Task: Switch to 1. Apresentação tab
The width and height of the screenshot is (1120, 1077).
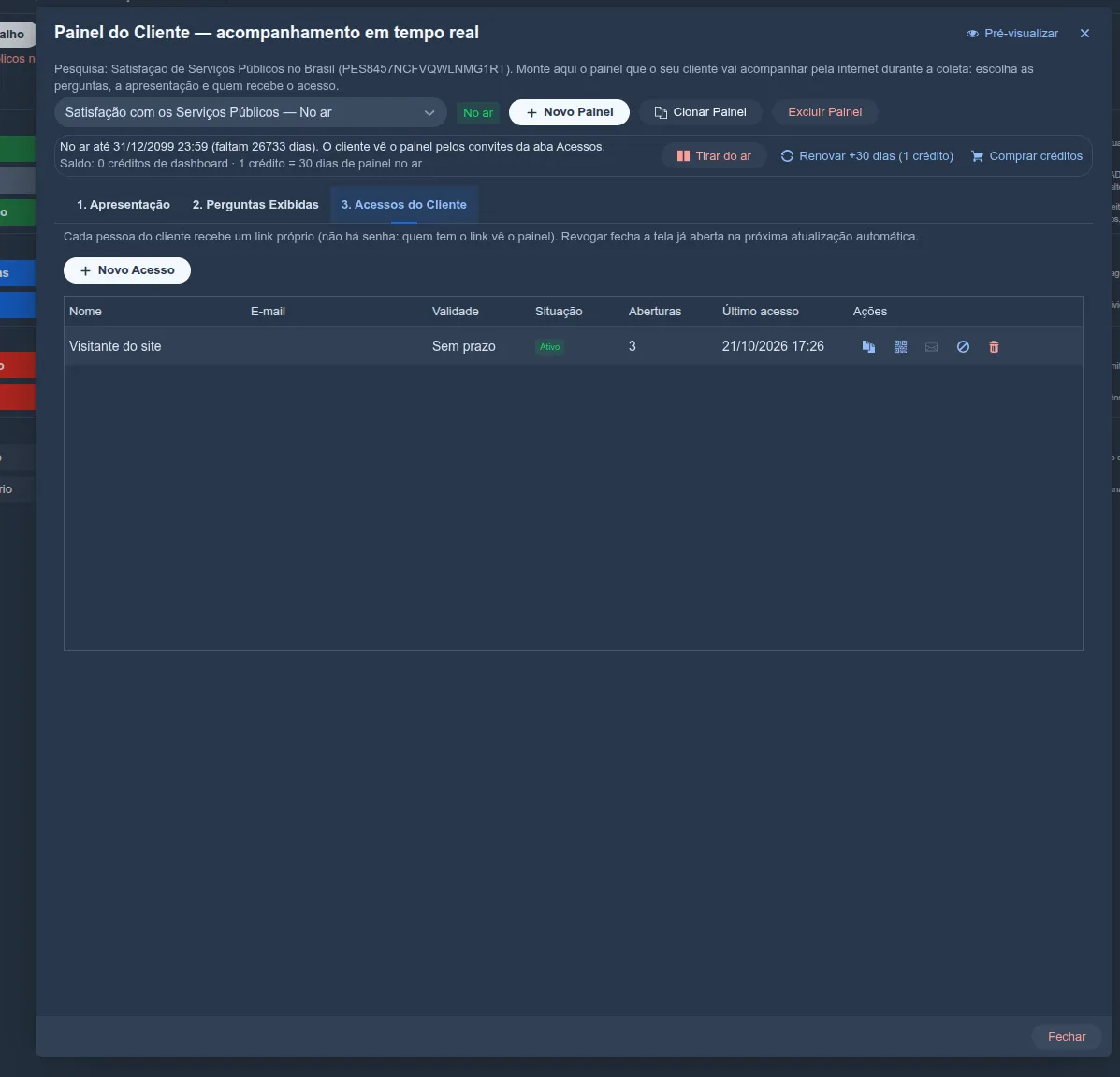Action: point(124,205)
